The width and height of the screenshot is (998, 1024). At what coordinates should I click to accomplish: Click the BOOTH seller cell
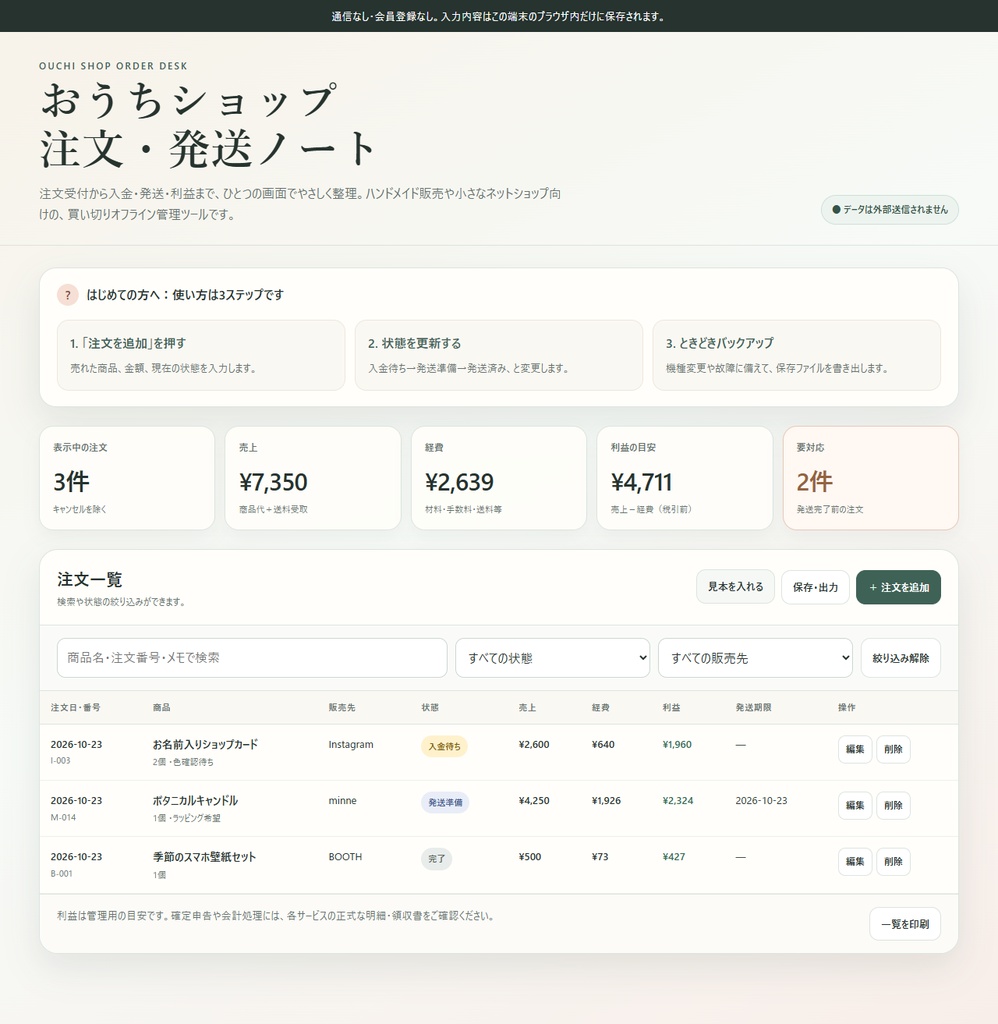345,857
